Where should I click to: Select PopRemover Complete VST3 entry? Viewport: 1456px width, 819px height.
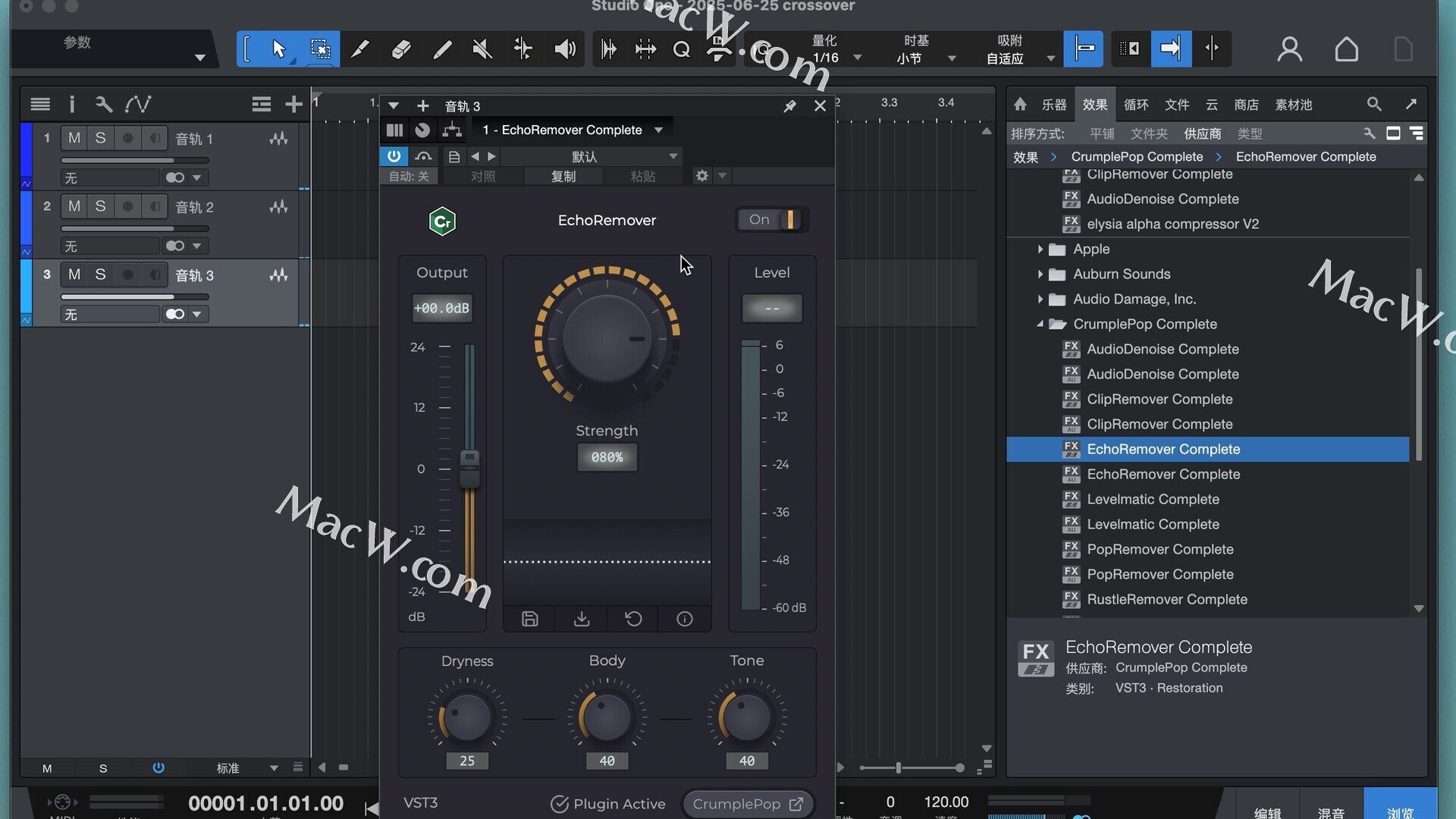(x=1160, y=549)
